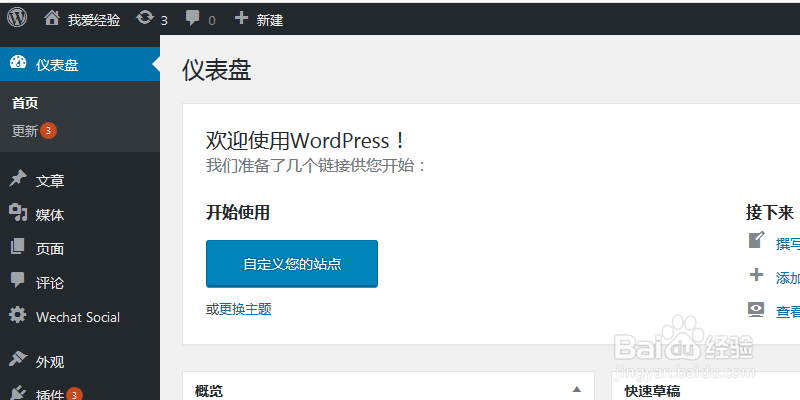This screenshot has height=400, width=800.
Task: Open the 更新 submenu item
Action: [25, 131]
